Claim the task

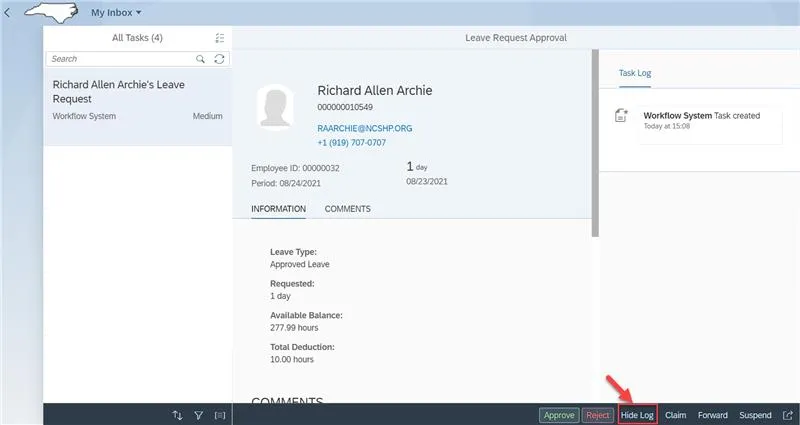[x=676, y=415]
